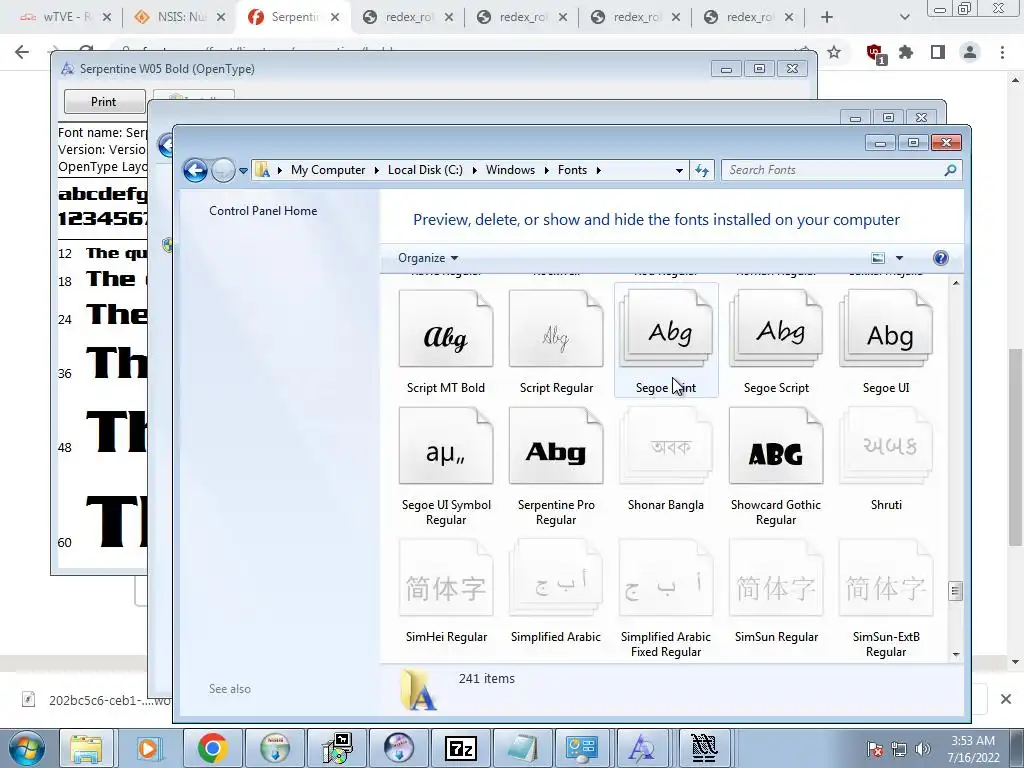
Task: Open recent pages dropdown arrow
Action: 243,170
